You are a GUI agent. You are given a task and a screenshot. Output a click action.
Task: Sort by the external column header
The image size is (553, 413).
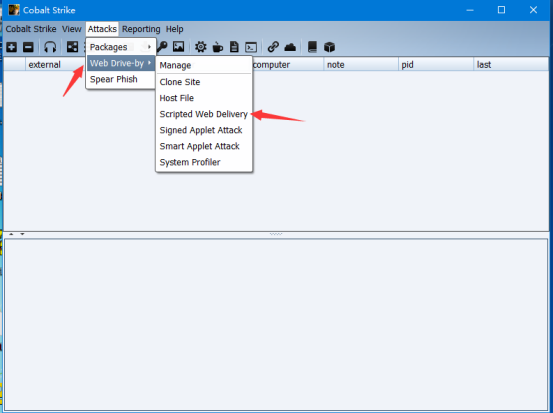click(55, 65)
